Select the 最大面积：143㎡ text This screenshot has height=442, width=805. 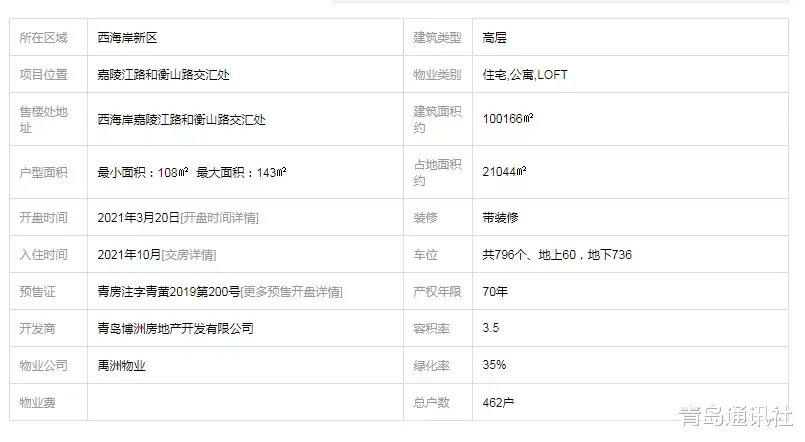pos(241,172)
